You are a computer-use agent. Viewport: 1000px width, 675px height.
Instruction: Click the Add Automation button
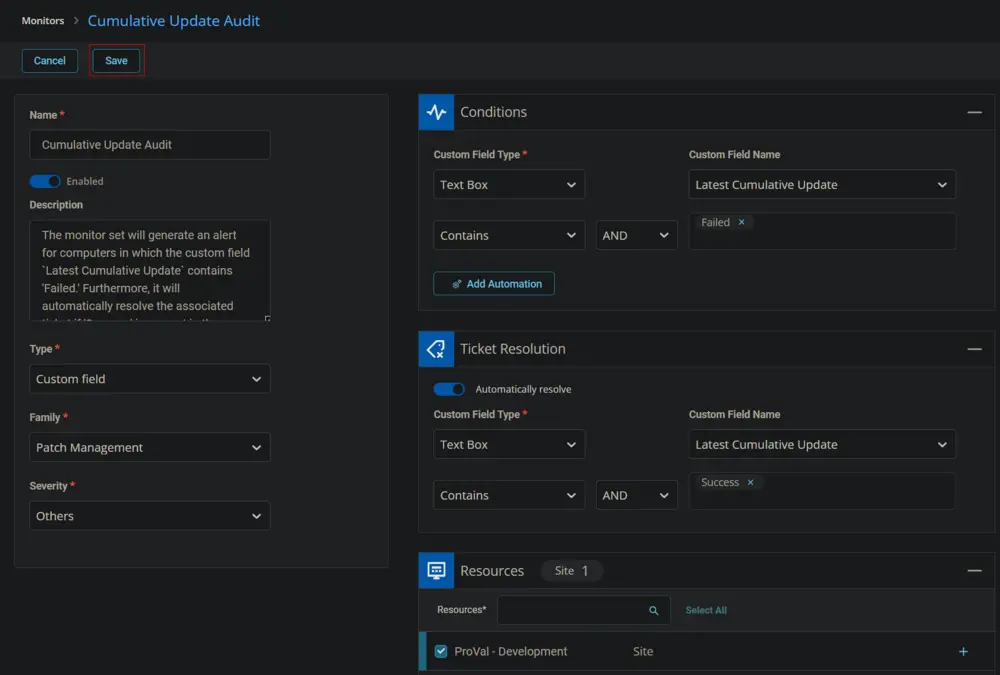click(x=494, y=284)
